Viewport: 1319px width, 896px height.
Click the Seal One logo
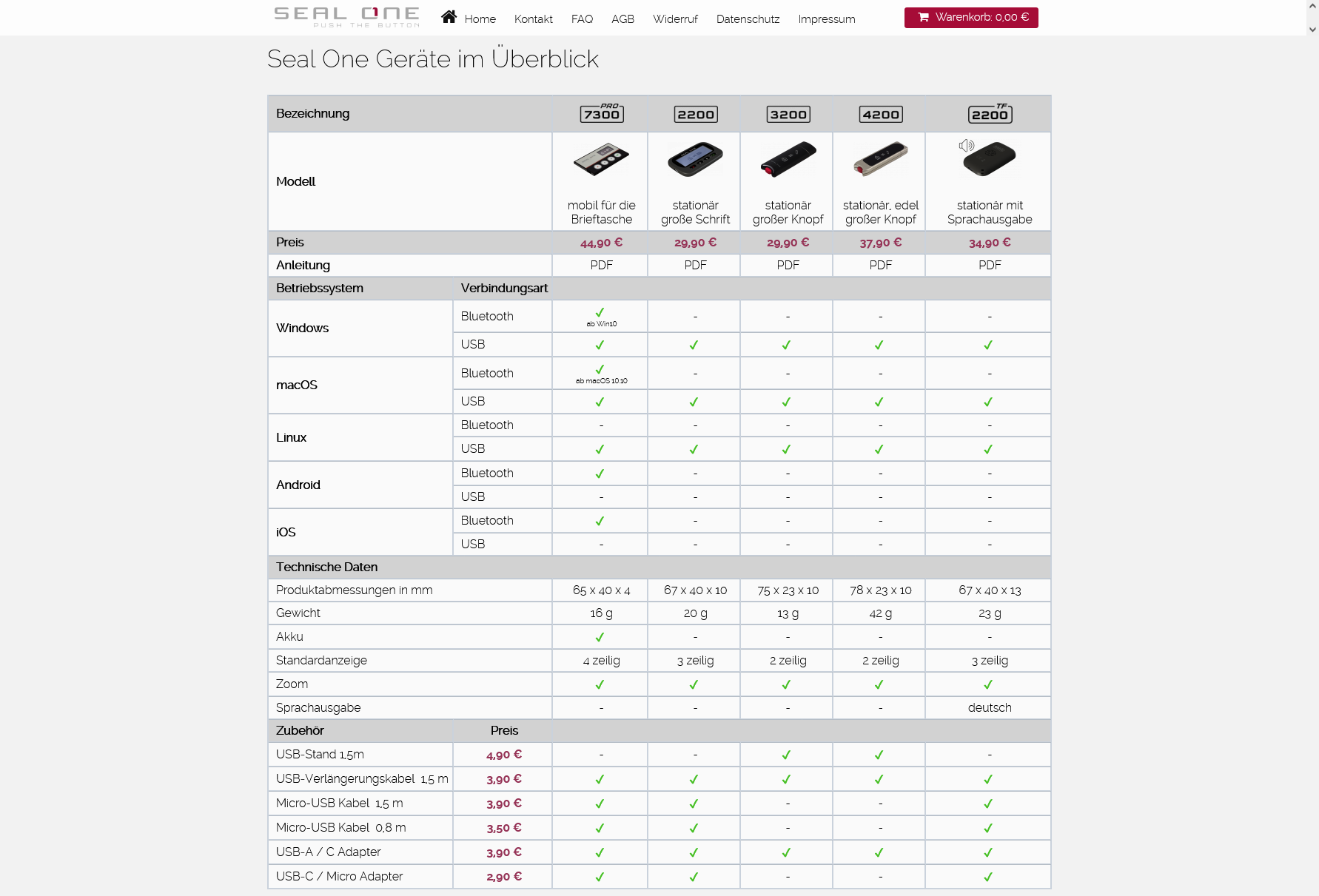pos(346,17)
